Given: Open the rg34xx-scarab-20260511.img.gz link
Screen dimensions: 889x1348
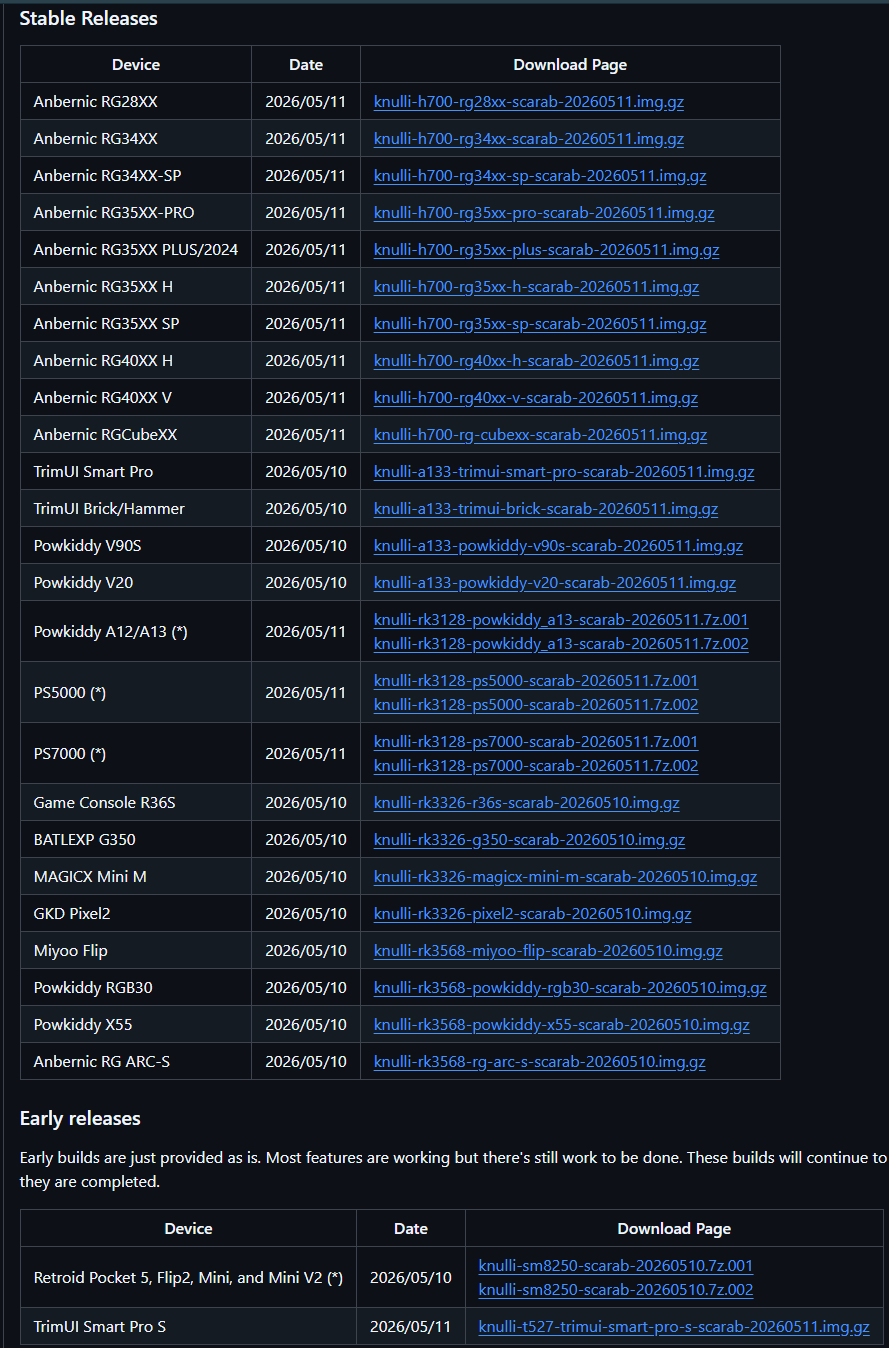Looking at the screenshot, I should [x=529, y=138].
